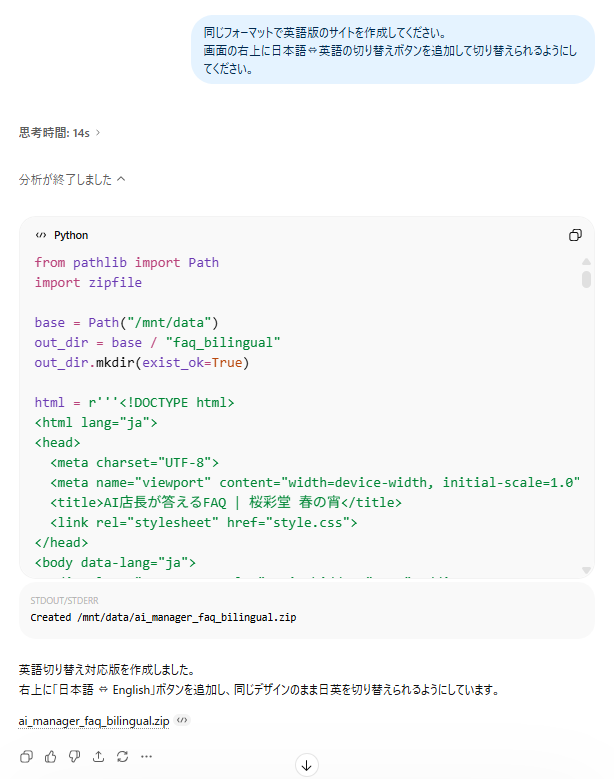The image size is (614, 779).
Task: Give the response a thumbs up
Action: (x=51, y=756)
